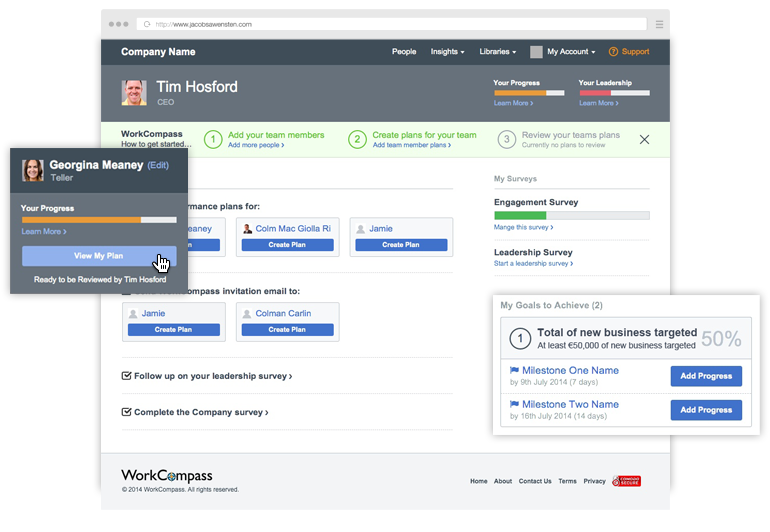Open the People menu item
Viewport: 770px width, 532px height.
pos(404,52)
